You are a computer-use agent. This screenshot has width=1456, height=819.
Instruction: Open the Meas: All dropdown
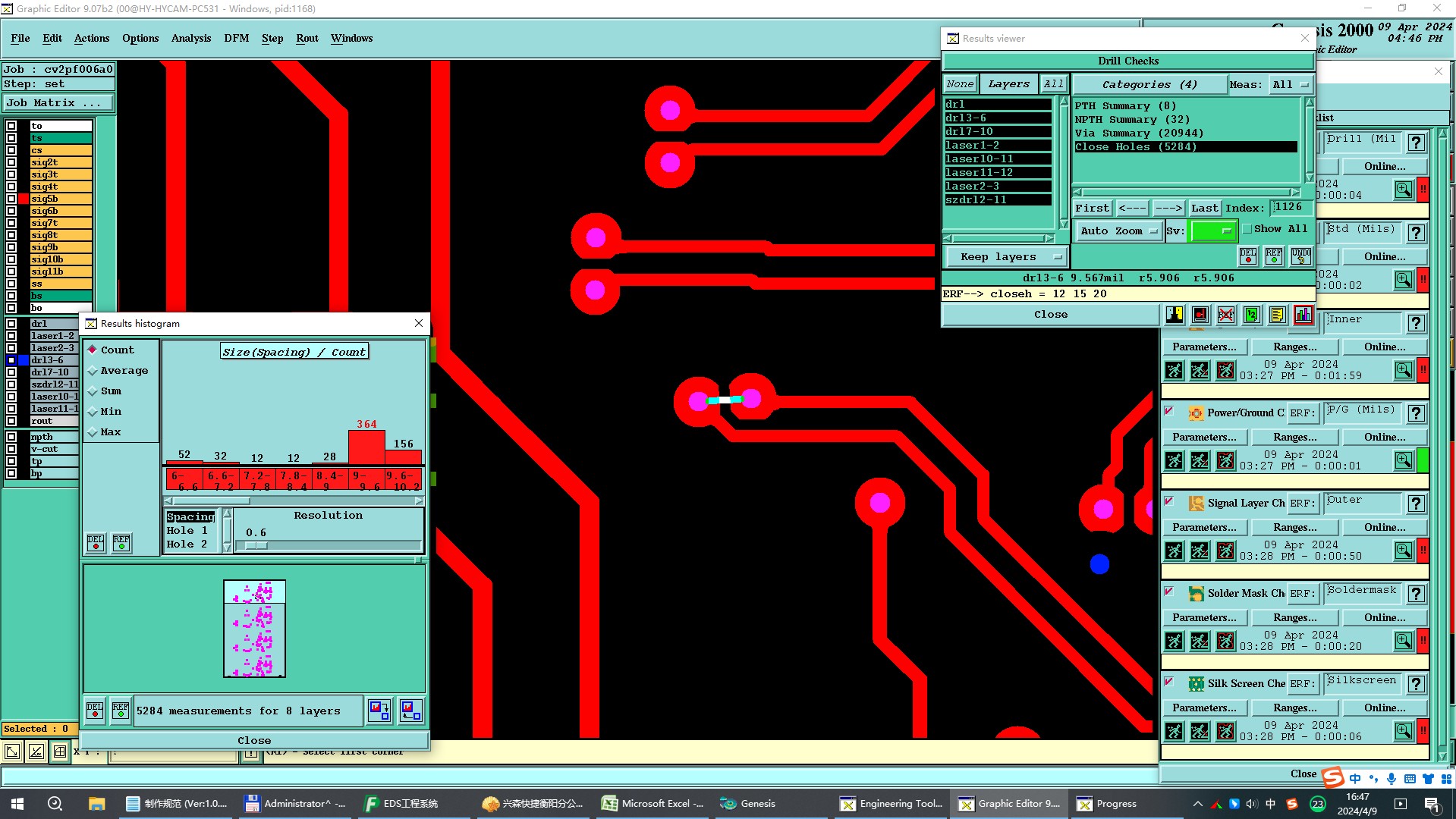[1291, 85]
